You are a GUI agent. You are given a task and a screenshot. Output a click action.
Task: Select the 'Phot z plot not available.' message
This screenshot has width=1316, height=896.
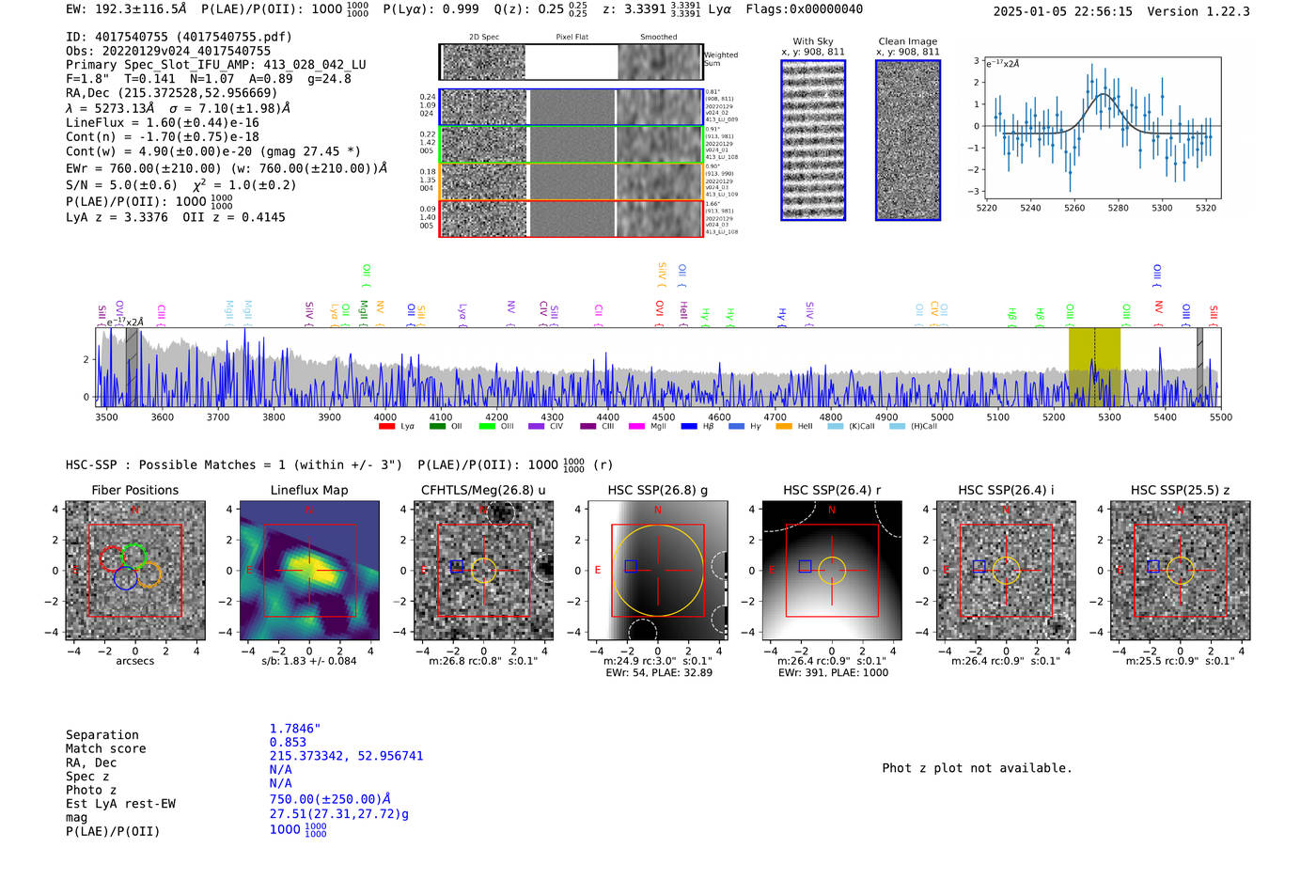[x=977, y=768]
